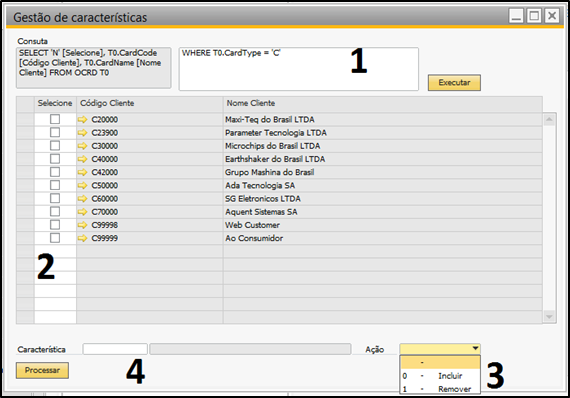570x398 pixels.
Task: Open link arrow for customer C23900
Action: coord(83,133)
